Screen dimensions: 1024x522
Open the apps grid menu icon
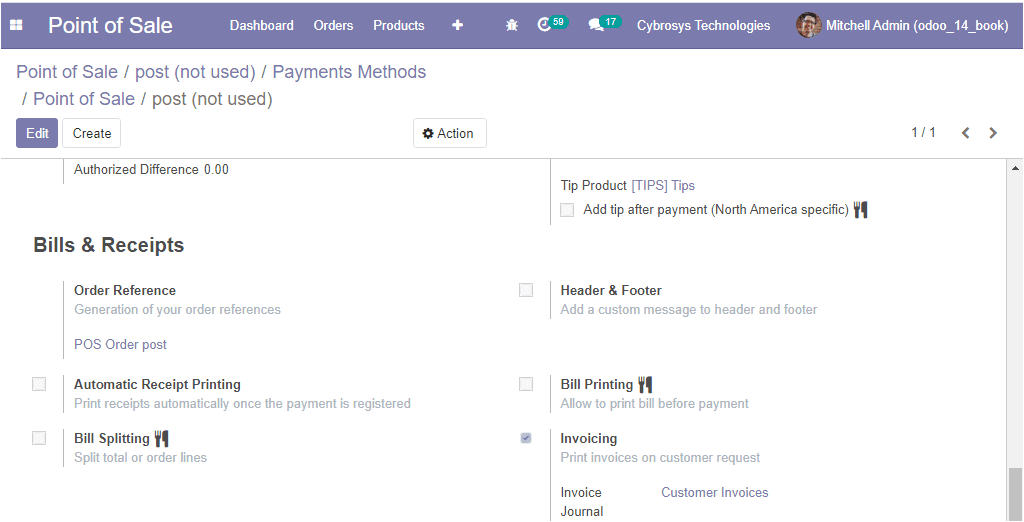16,25
